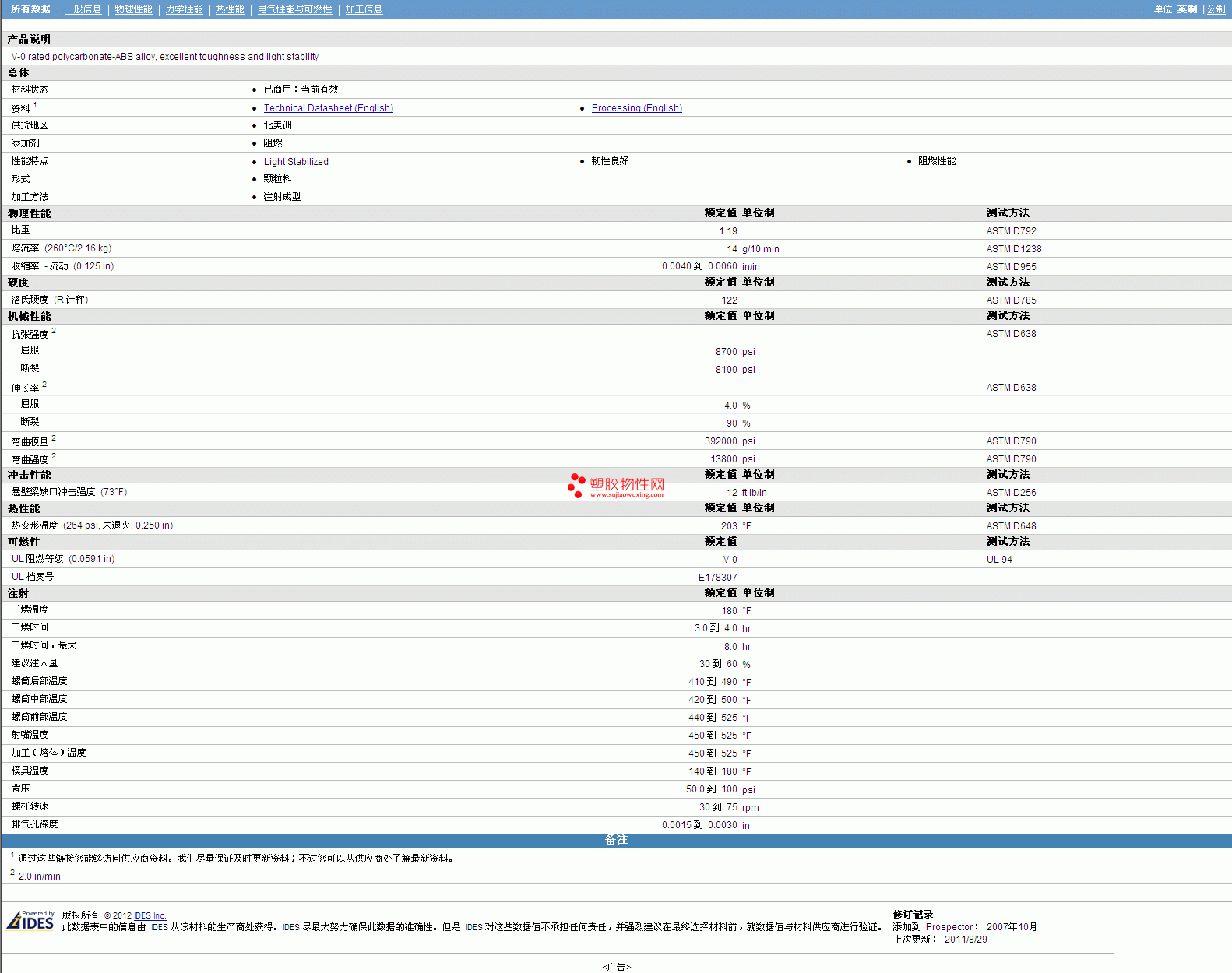Open the 所有数据 tab
Image resolution: width=1232 pixels, height=973 pixels.
(30, 9)
